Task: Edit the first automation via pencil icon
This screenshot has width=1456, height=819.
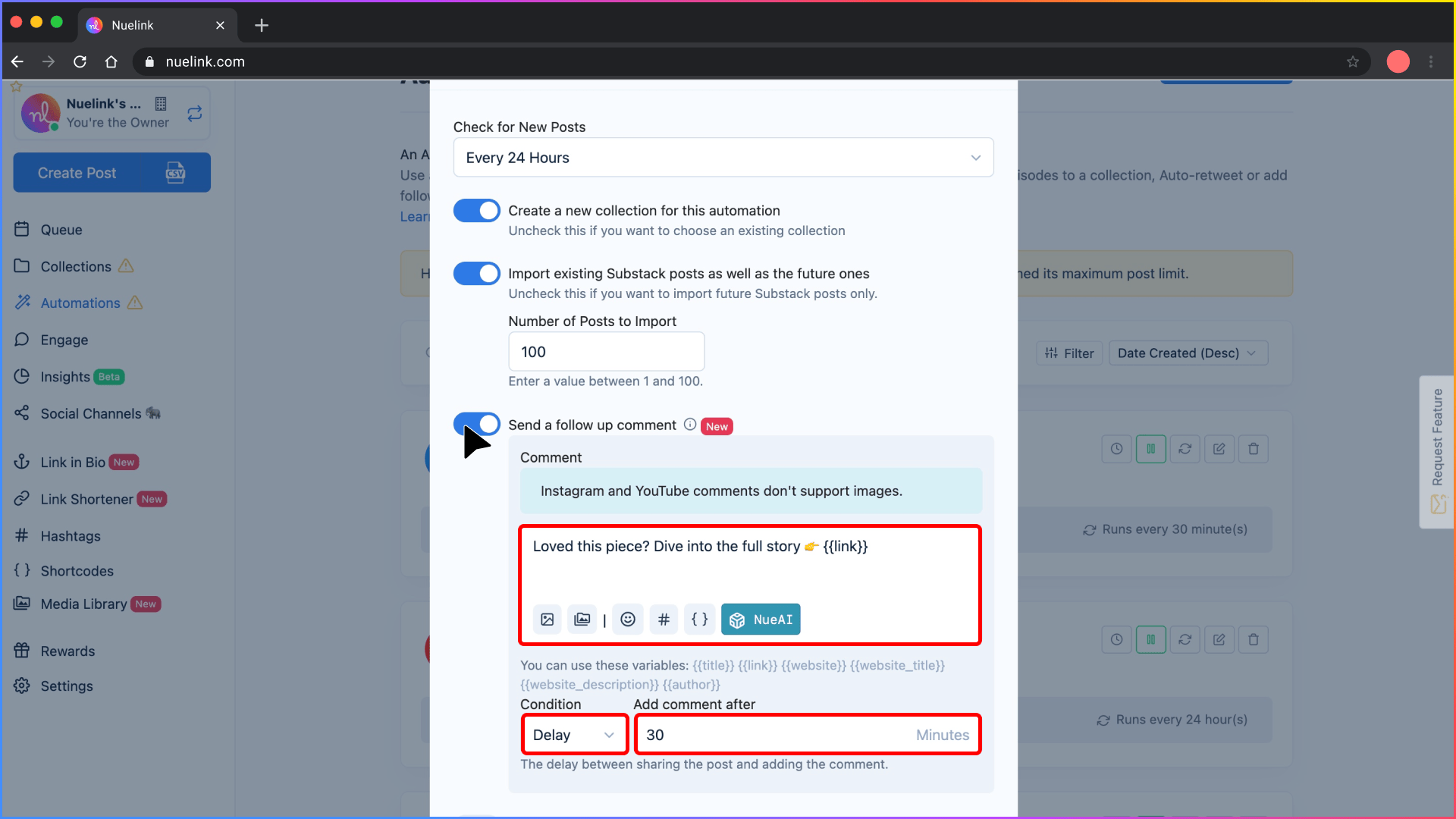Action: 1219,449
